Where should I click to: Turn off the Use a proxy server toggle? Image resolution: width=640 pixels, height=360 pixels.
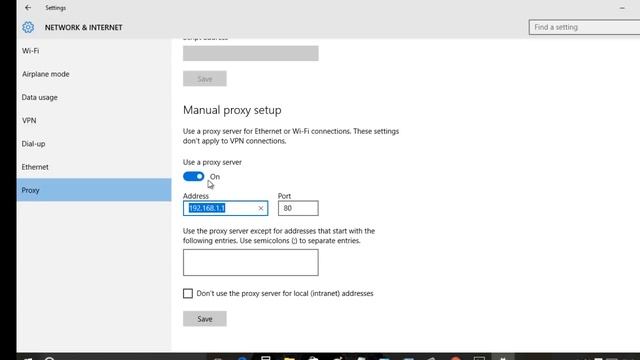tap(193, 176)
